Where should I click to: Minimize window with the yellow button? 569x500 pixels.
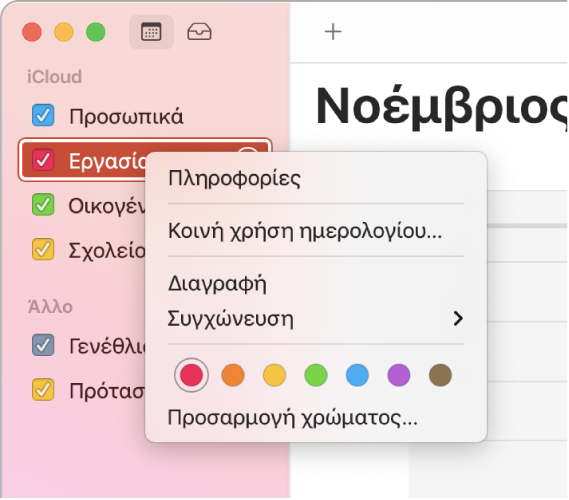[64, 32]
